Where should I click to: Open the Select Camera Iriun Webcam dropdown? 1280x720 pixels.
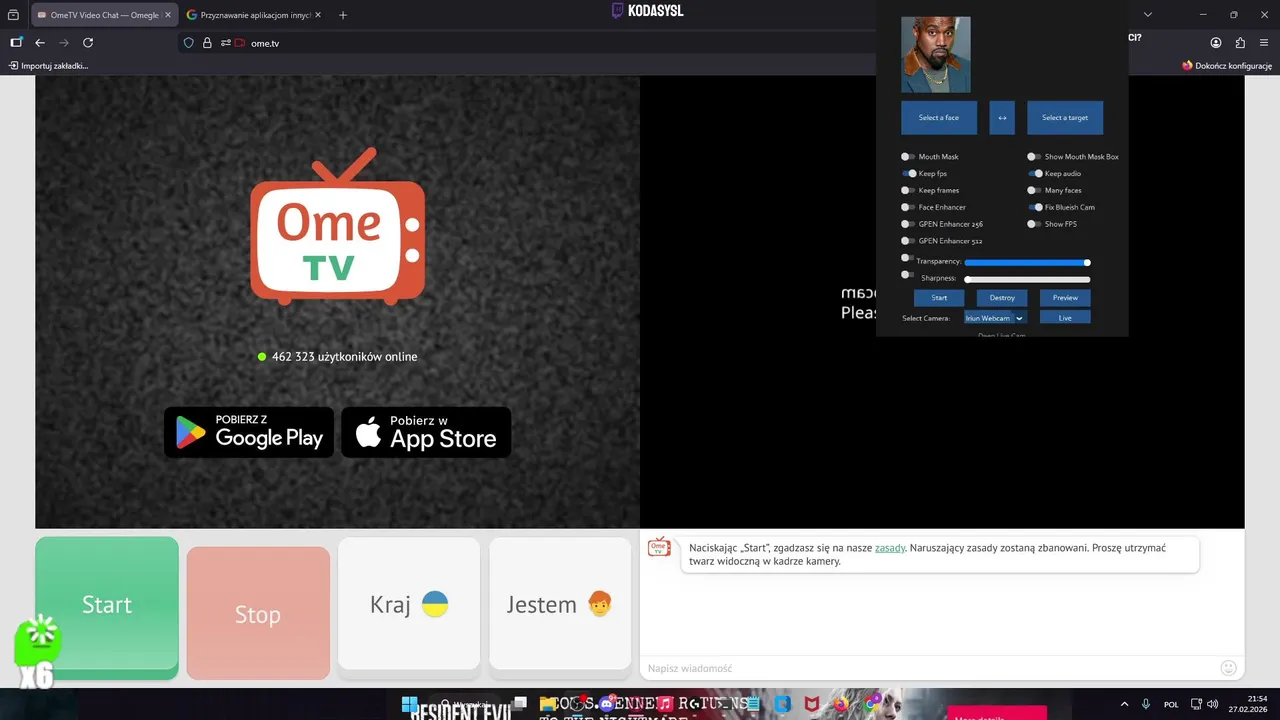[995, 318]
